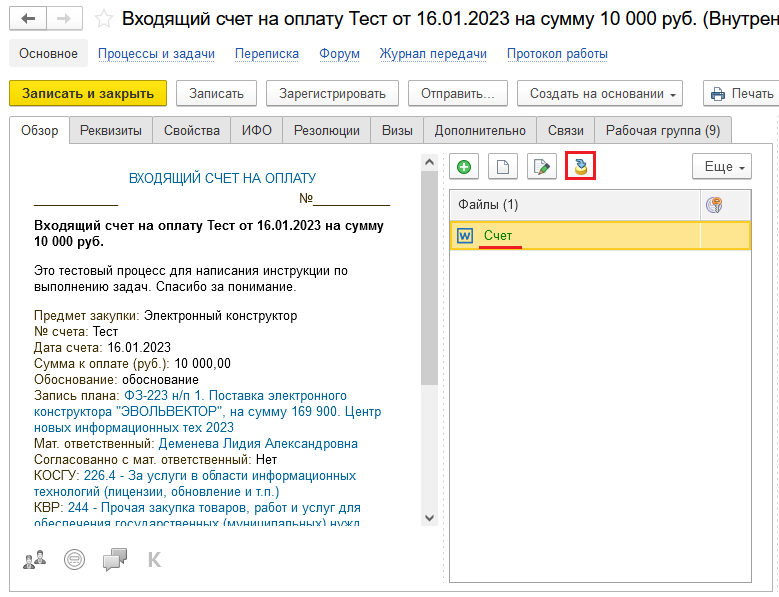Viewport: 779px width, 597px height.
Task: Open the Еще dropdown menu
Action: click(x=721, y=167)
